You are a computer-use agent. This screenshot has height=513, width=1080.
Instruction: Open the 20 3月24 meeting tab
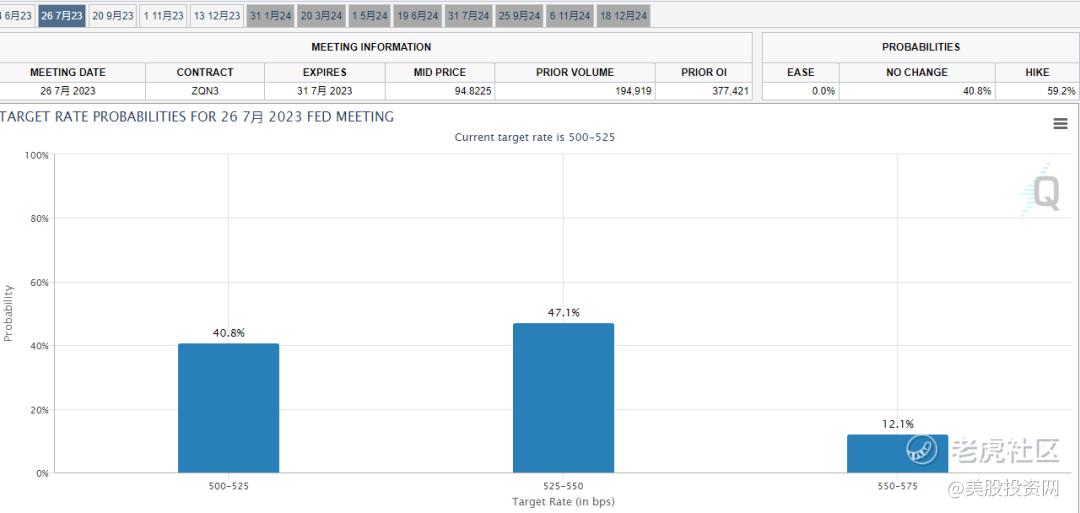click(322, 16)
